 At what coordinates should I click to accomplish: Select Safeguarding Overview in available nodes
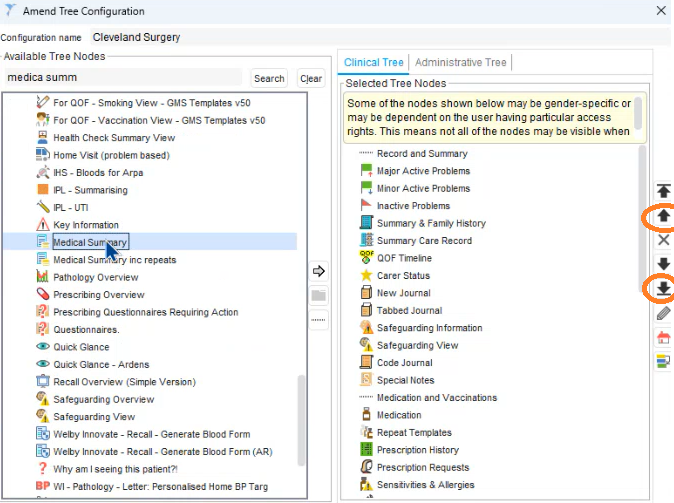[x=104, y=399]
